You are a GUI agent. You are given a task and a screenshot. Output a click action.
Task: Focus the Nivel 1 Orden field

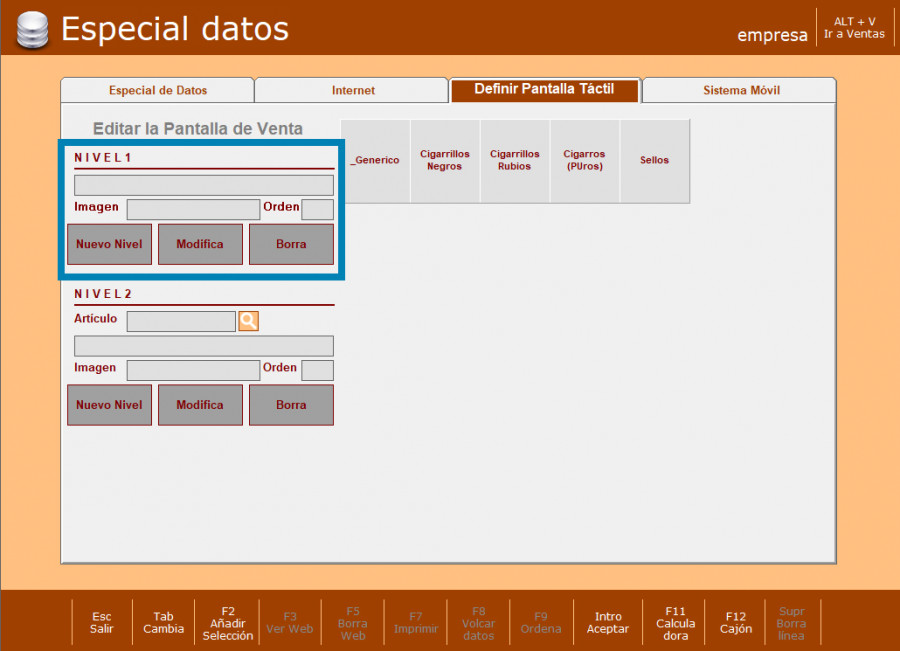tap(317, 209)
